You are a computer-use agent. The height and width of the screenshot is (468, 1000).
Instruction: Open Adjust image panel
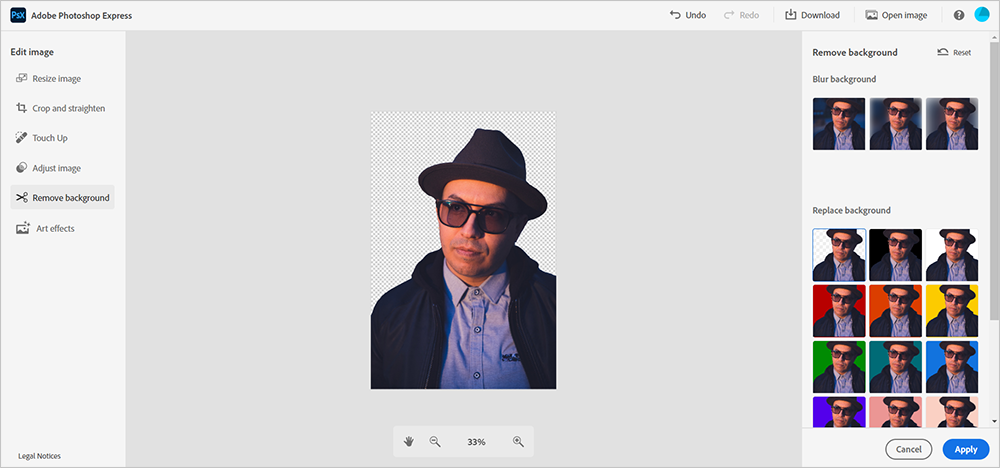(x=56, y=168)
